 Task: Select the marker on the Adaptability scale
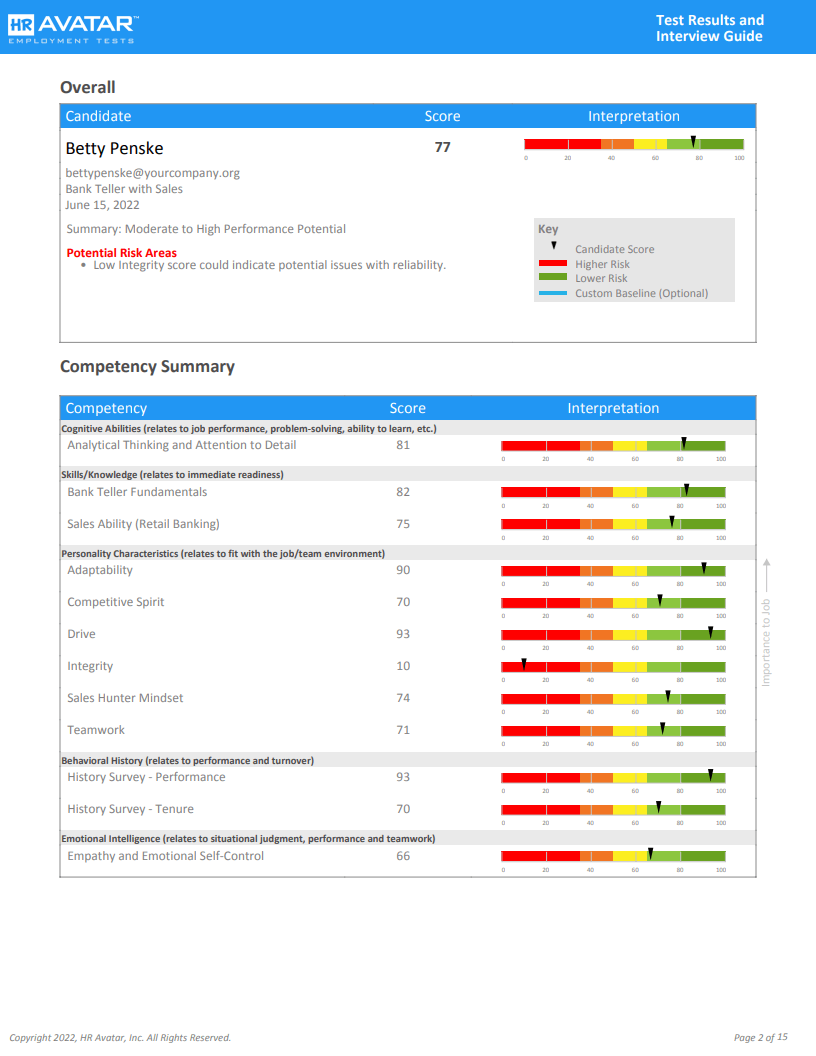[x=703, y=565]
